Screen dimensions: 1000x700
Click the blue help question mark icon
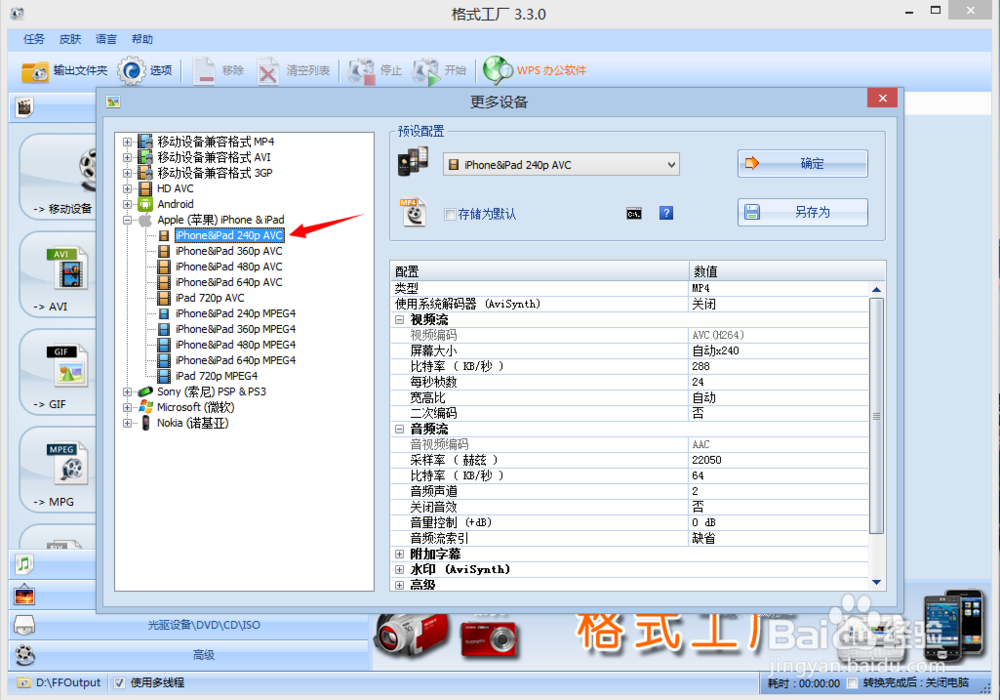[x=666, y=213]
